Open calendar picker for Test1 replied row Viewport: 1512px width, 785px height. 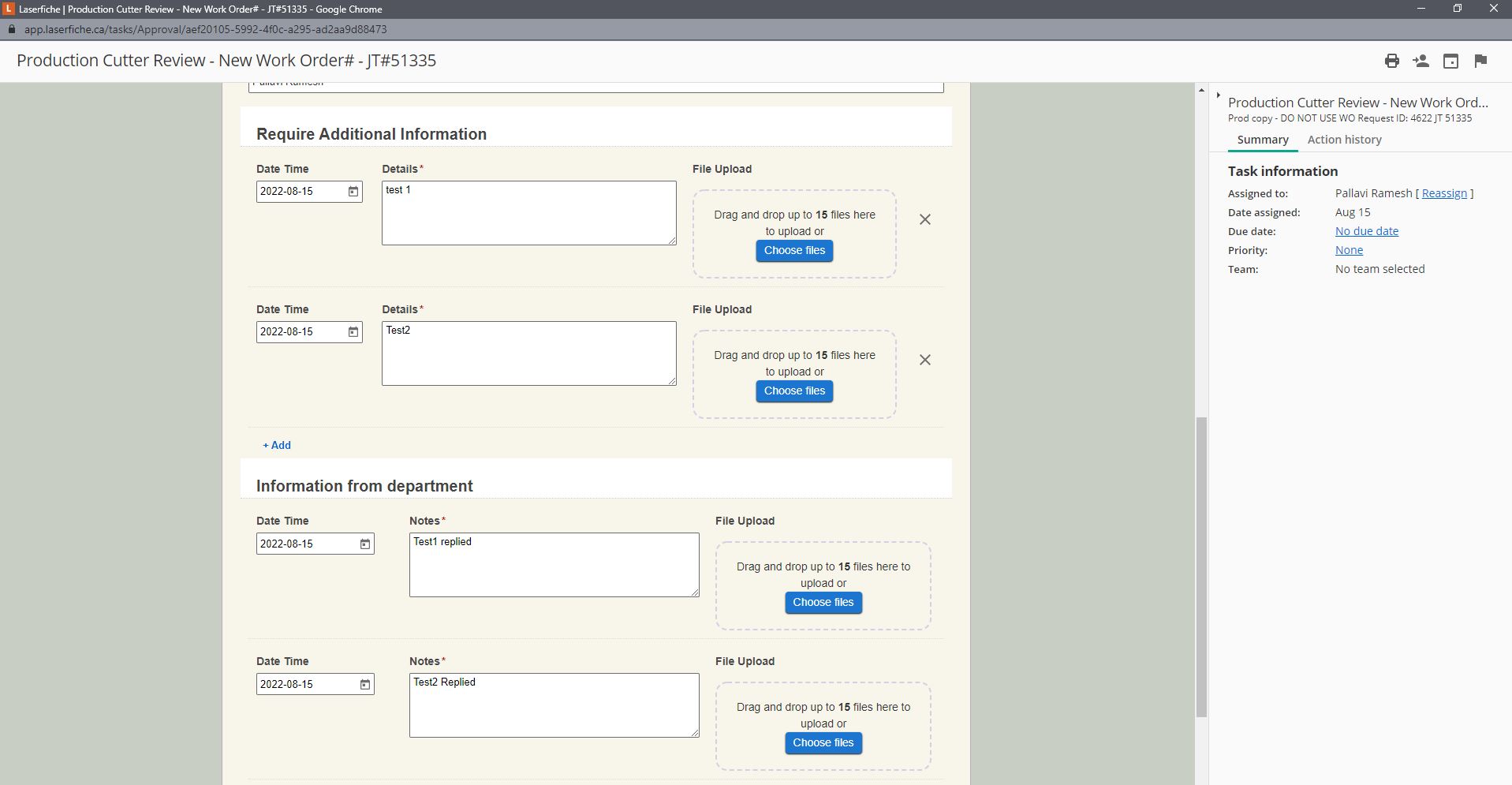coord(365,544)
